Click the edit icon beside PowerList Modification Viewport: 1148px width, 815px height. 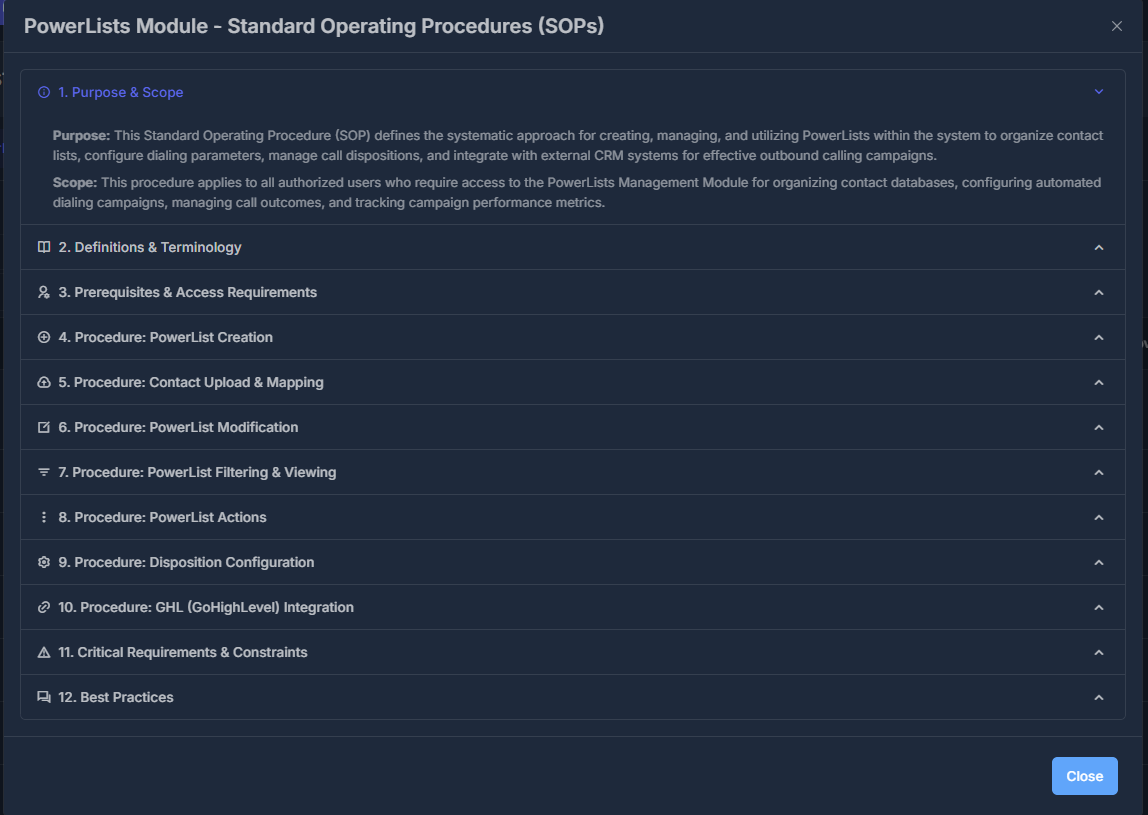[42, 427]
